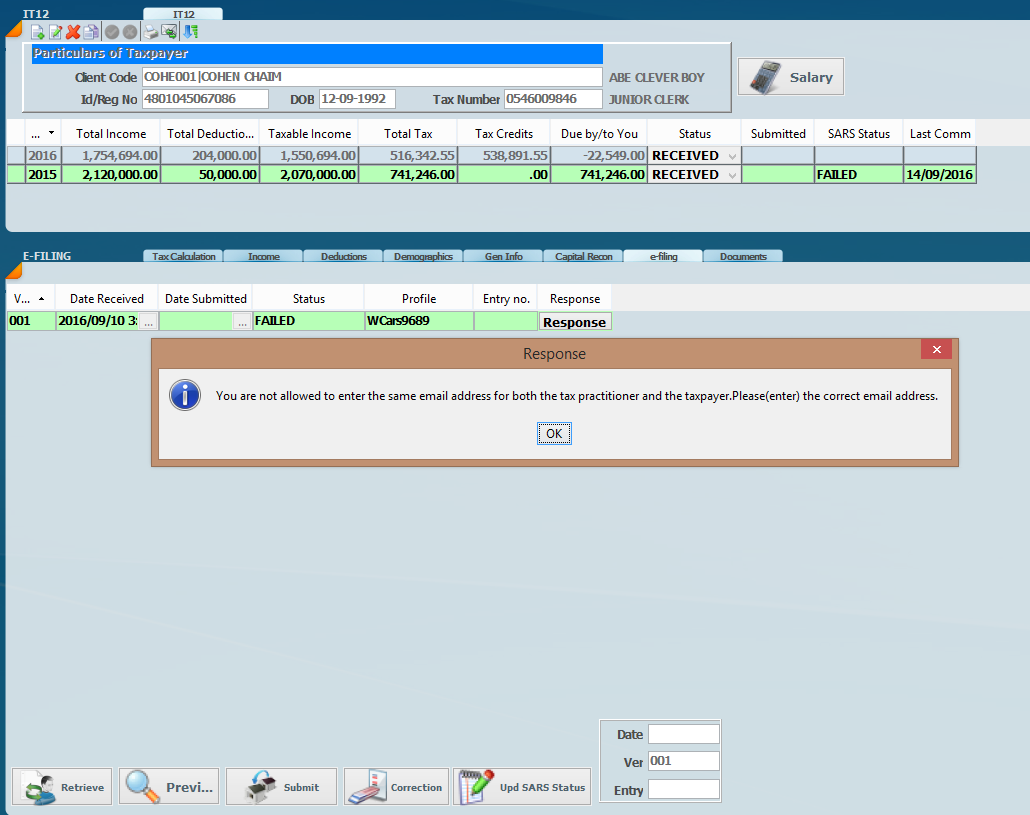Click the Entry input field
Screen dimensions: 1030x815
683,790
